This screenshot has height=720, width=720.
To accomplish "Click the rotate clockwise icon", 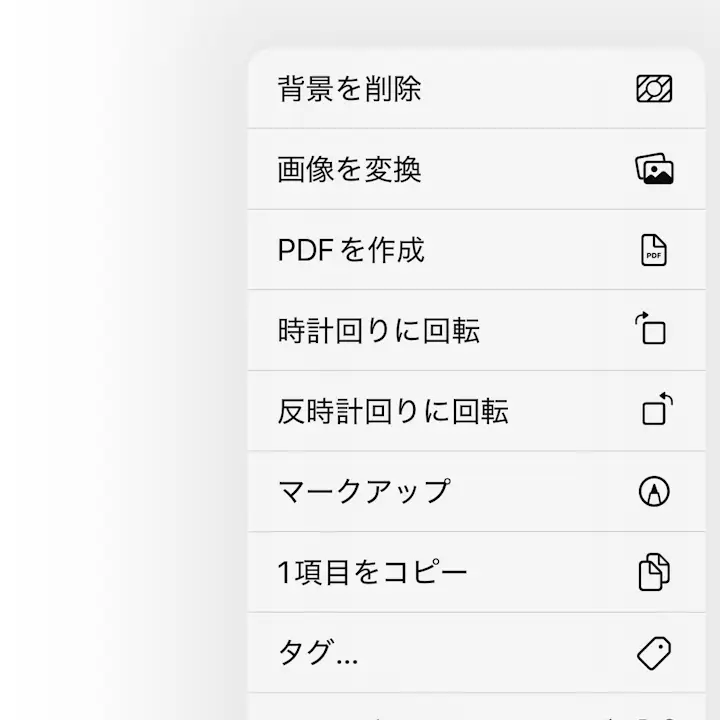I will (652, 329).
